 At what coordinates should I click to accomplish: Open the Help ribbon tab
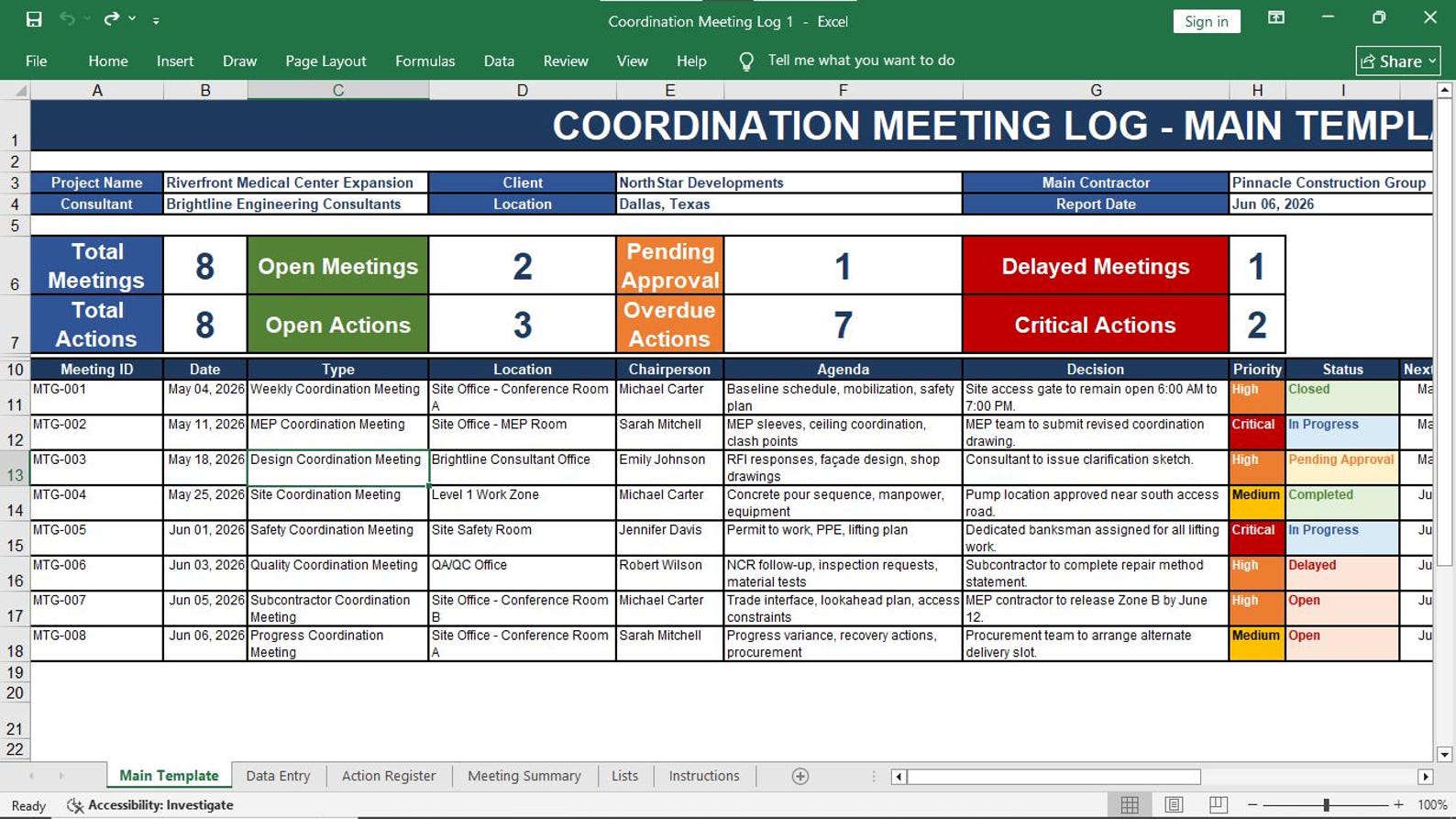691,61
